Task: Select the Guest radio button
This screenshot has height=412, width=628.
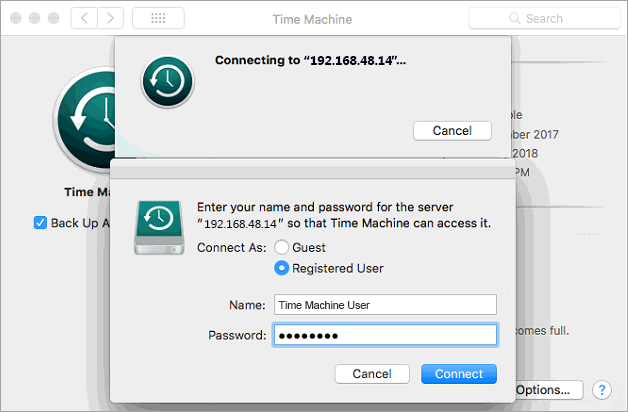Action: click(282, 247)
